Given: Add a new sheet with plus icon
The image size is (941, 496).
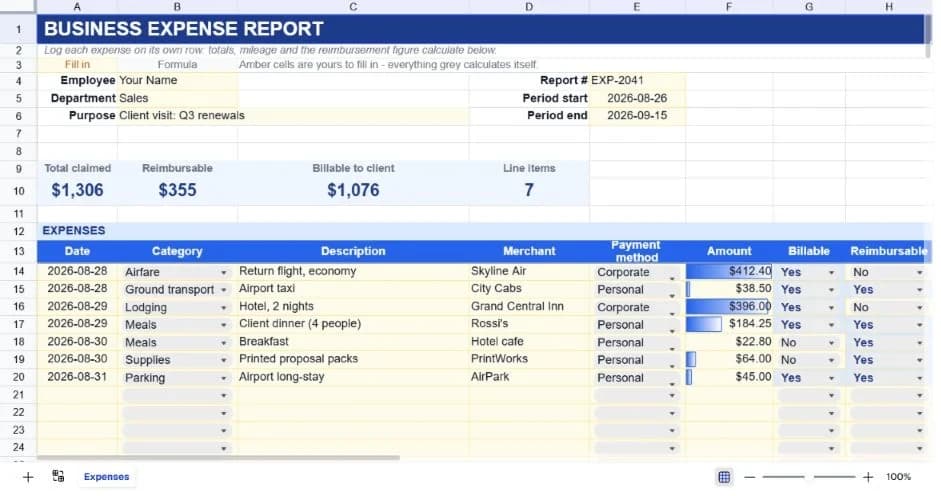Looking at the screenshot, I should (28, 477).
